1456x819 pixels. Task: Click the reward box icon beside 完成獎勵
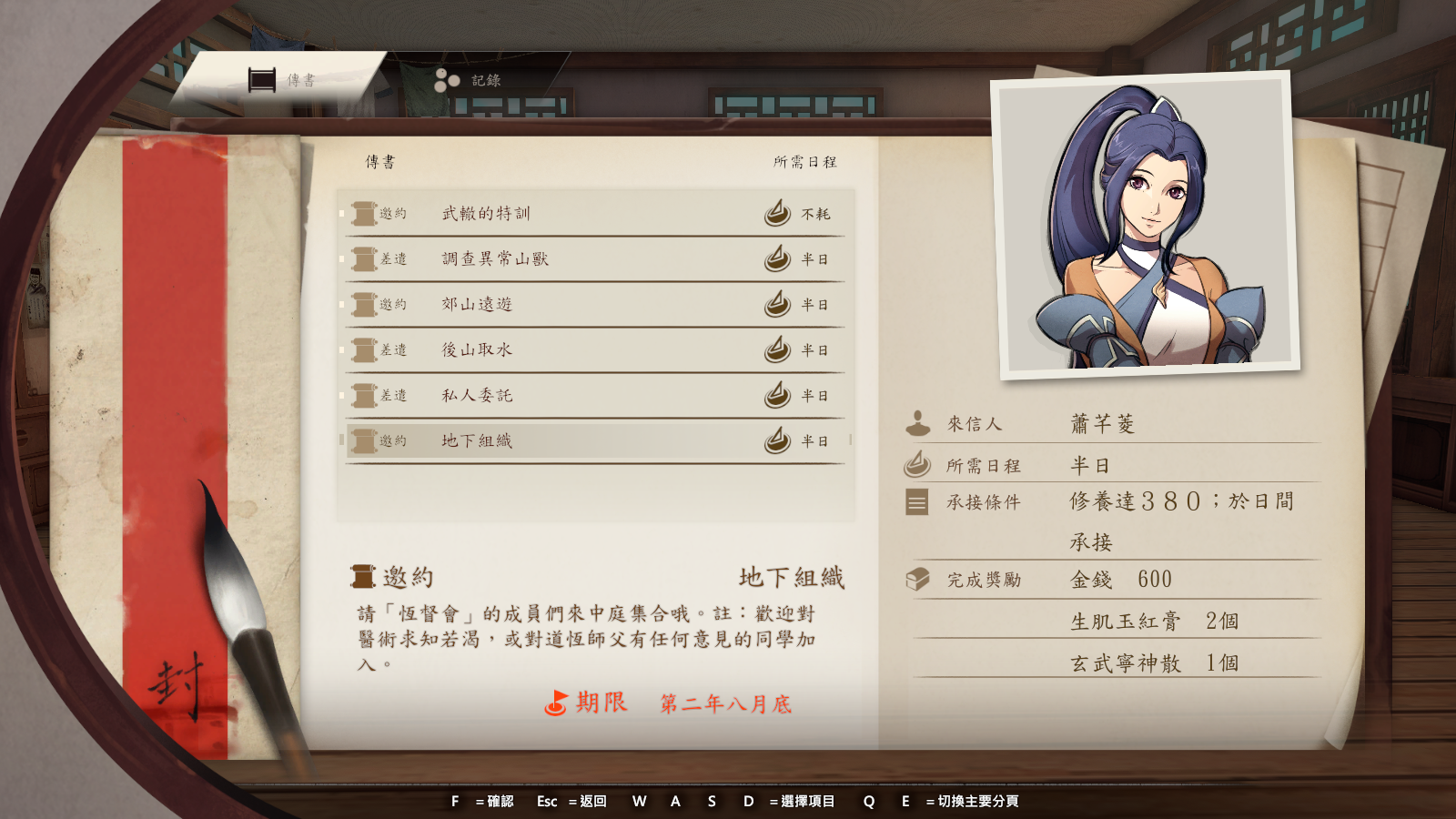tap(917, 579)
